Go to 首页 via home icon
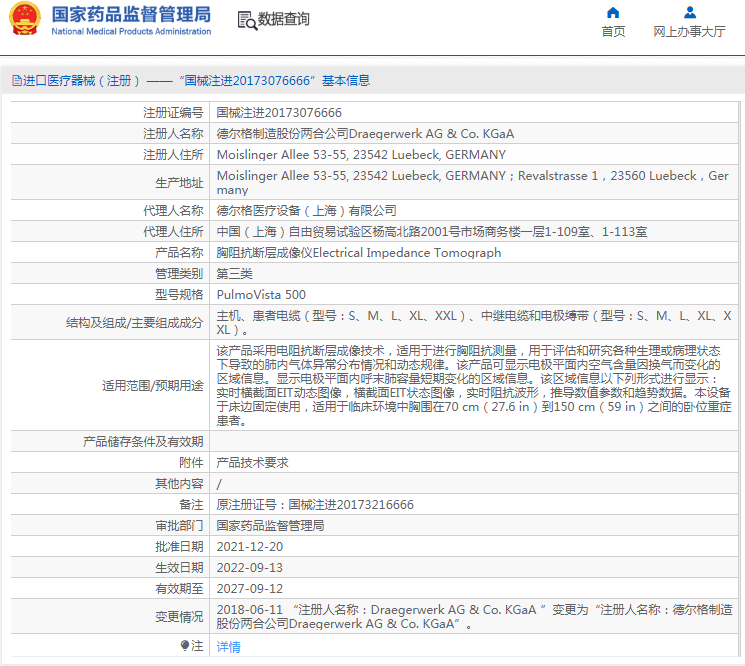This screenshot has height=666, width=745. (x=613, y=12)
